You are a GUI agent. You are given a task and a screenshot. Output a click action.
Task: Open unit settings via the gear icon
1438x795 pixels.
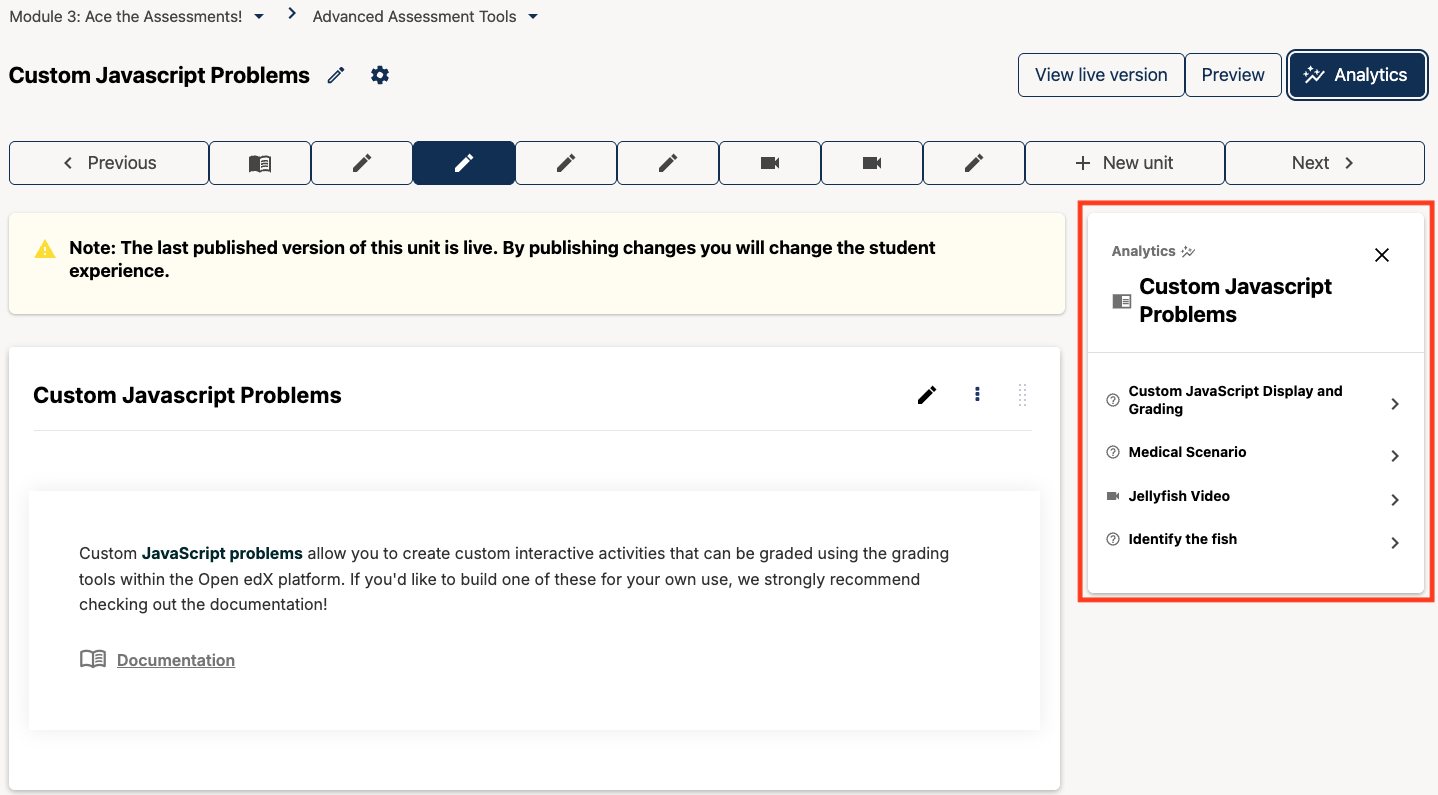click(380, 74)
